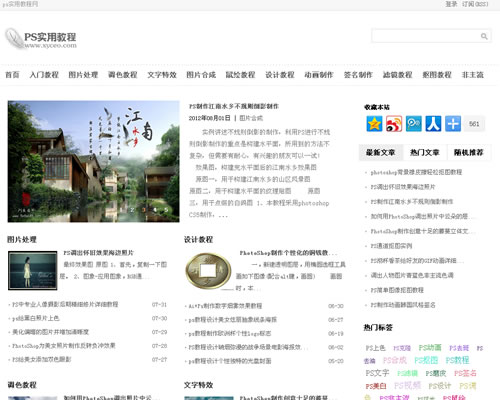Click the pink PS合成 tag
This screenshot has width=500, height=400.
(x=395, y=360)
